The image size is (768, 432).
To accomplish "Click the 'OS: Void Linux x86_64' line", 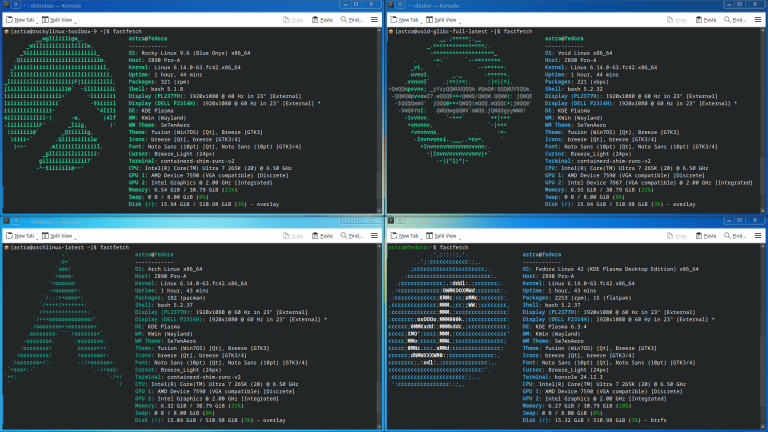I will pos(578,53).
